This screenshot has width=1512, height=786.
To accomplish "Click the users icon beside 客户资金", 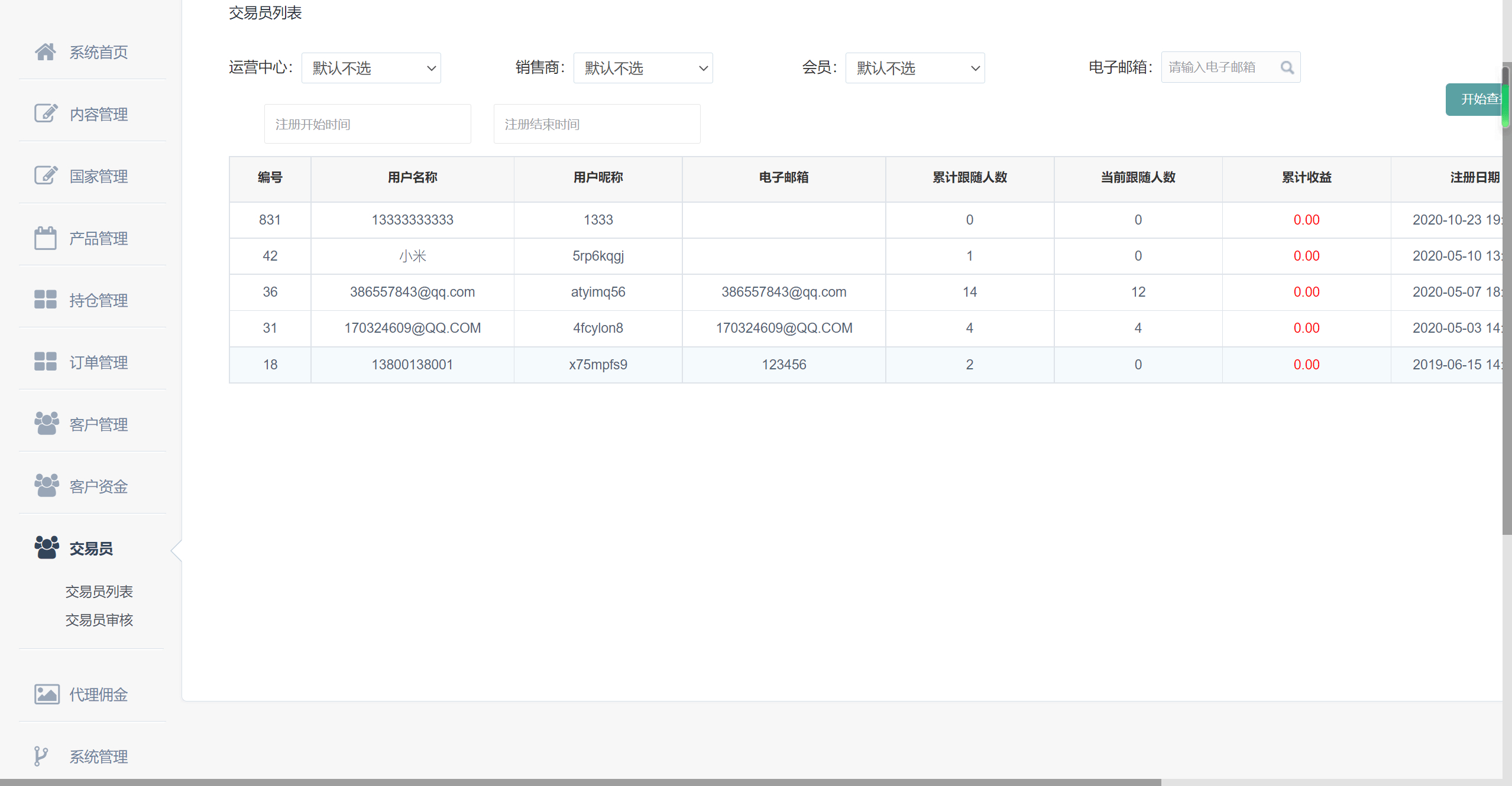I will (46, 486).
